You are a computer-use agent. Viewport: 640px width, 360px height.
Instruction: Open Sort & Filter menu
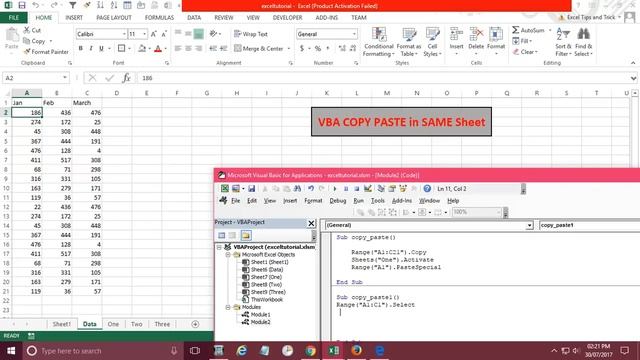pos(563,42)
